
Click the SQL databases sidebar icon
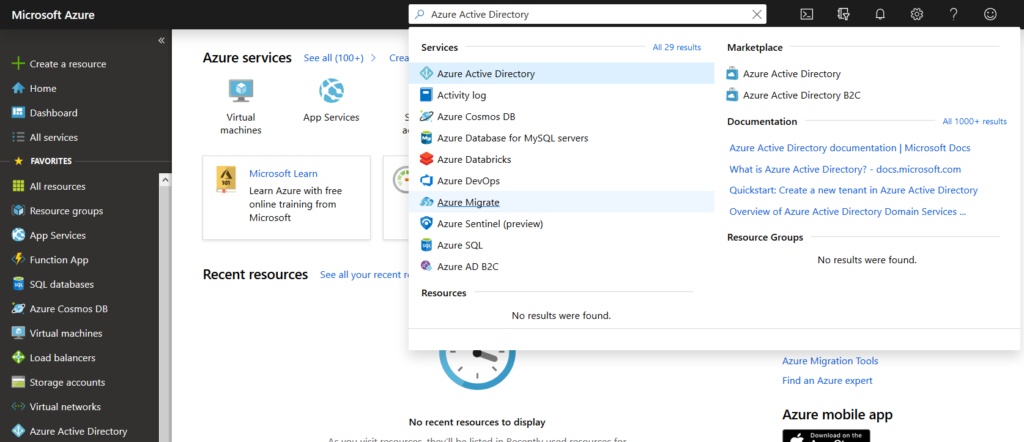18,284
